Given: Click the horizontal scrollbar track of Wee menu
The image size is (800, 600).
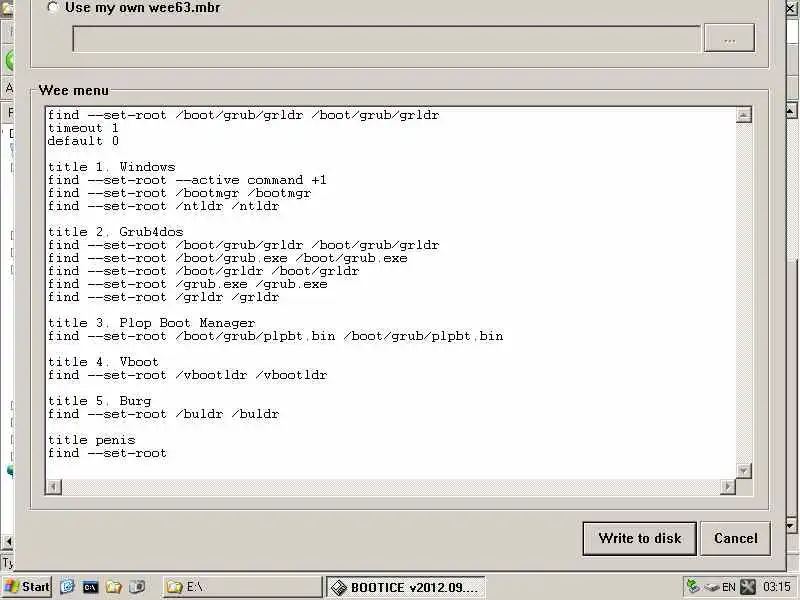Looking at the screenshot, I should click(391, 487).
